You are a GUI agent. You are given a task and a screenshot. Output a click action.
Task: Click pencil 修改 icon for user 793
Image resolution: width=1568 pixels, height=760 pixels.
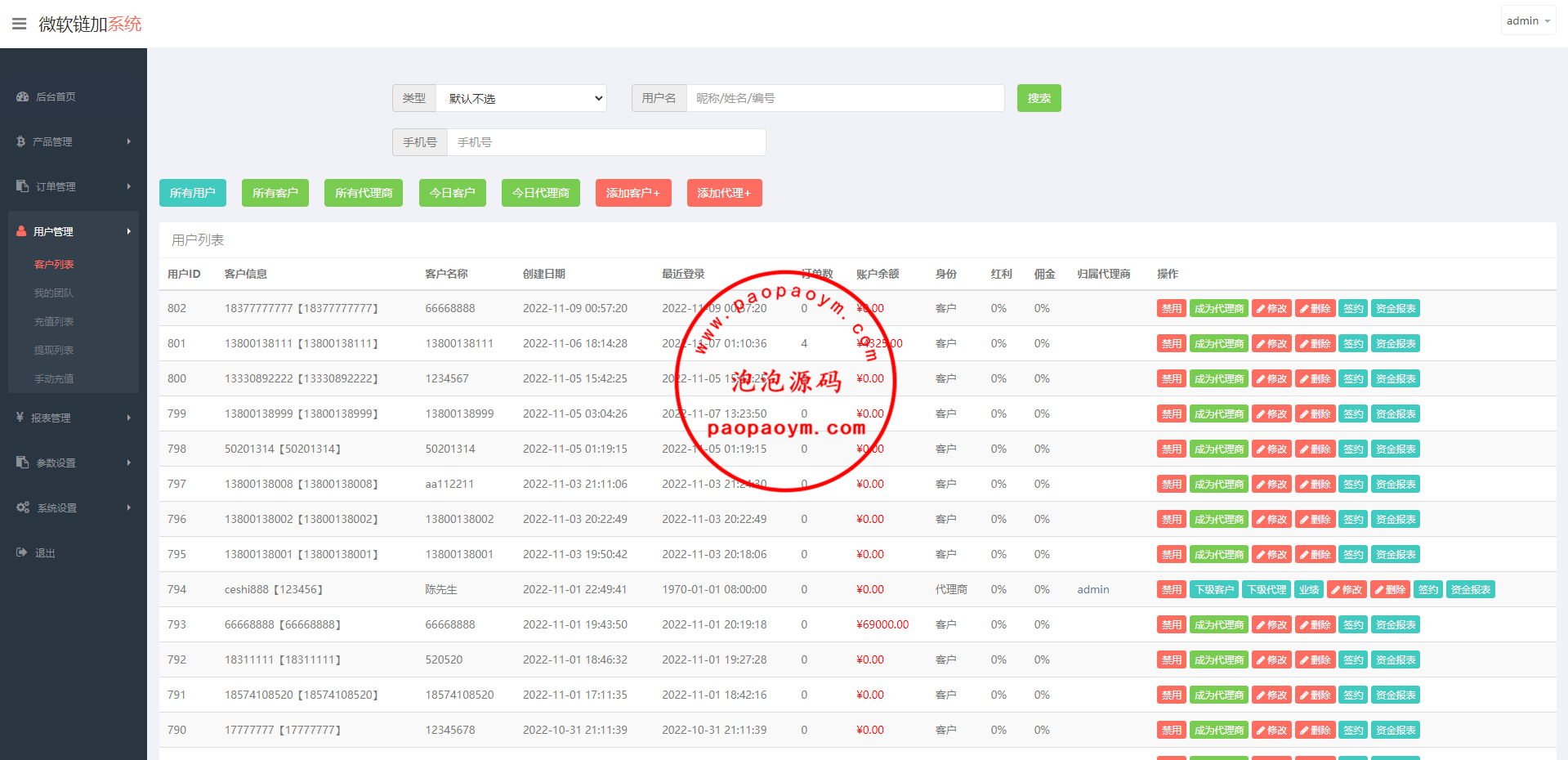(1272, 624)
